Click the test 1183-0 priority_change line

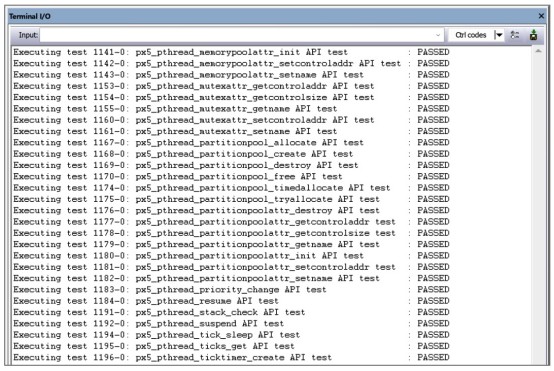coord(231,290)
